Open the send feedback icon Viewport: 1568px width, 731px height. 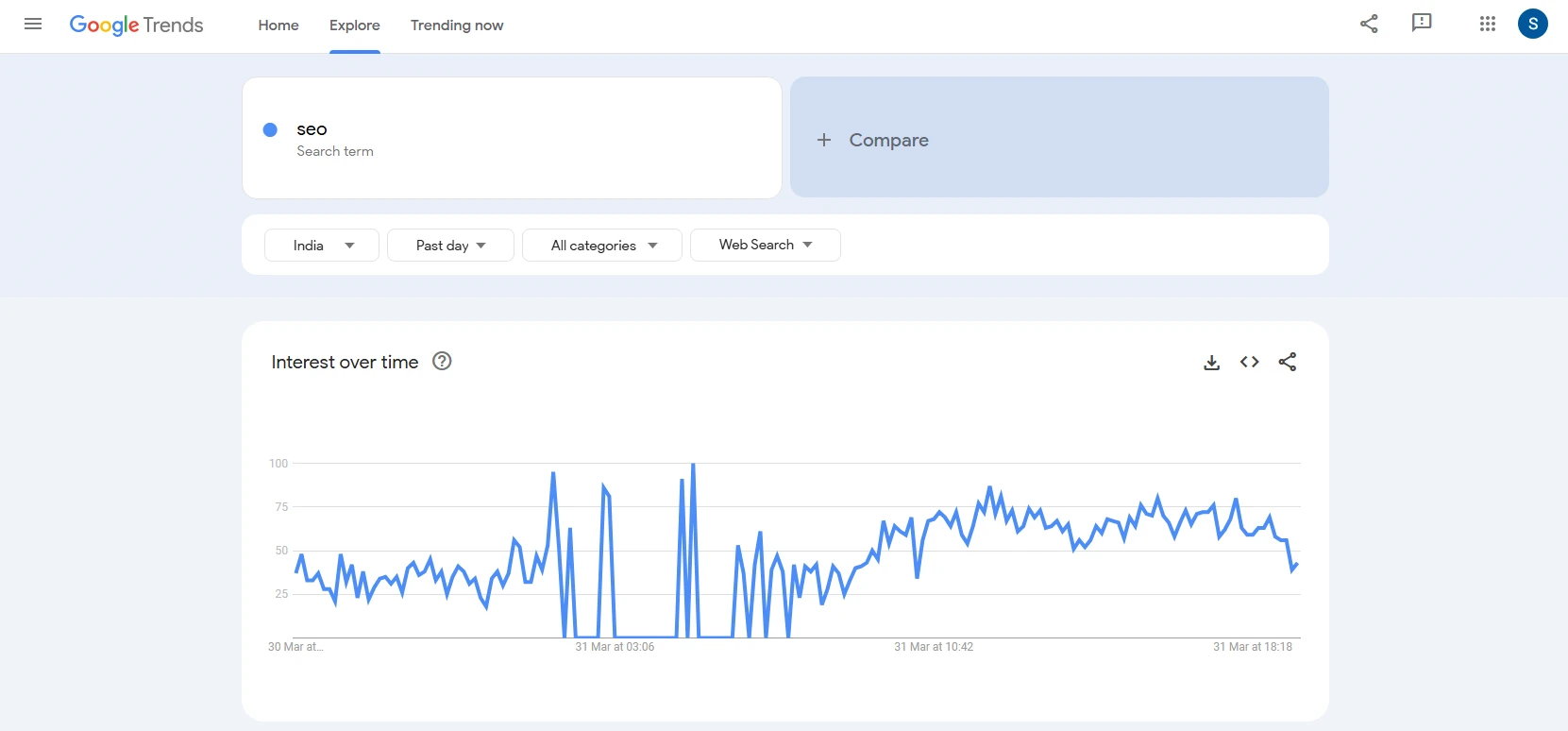(1422, 24)
